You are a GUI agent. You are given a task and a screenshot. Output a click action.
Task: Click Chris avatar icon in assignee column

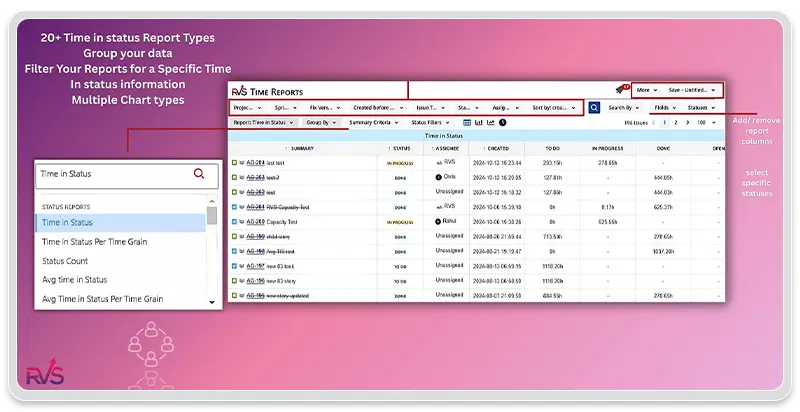pyautogui.click(x=438, y=177)
